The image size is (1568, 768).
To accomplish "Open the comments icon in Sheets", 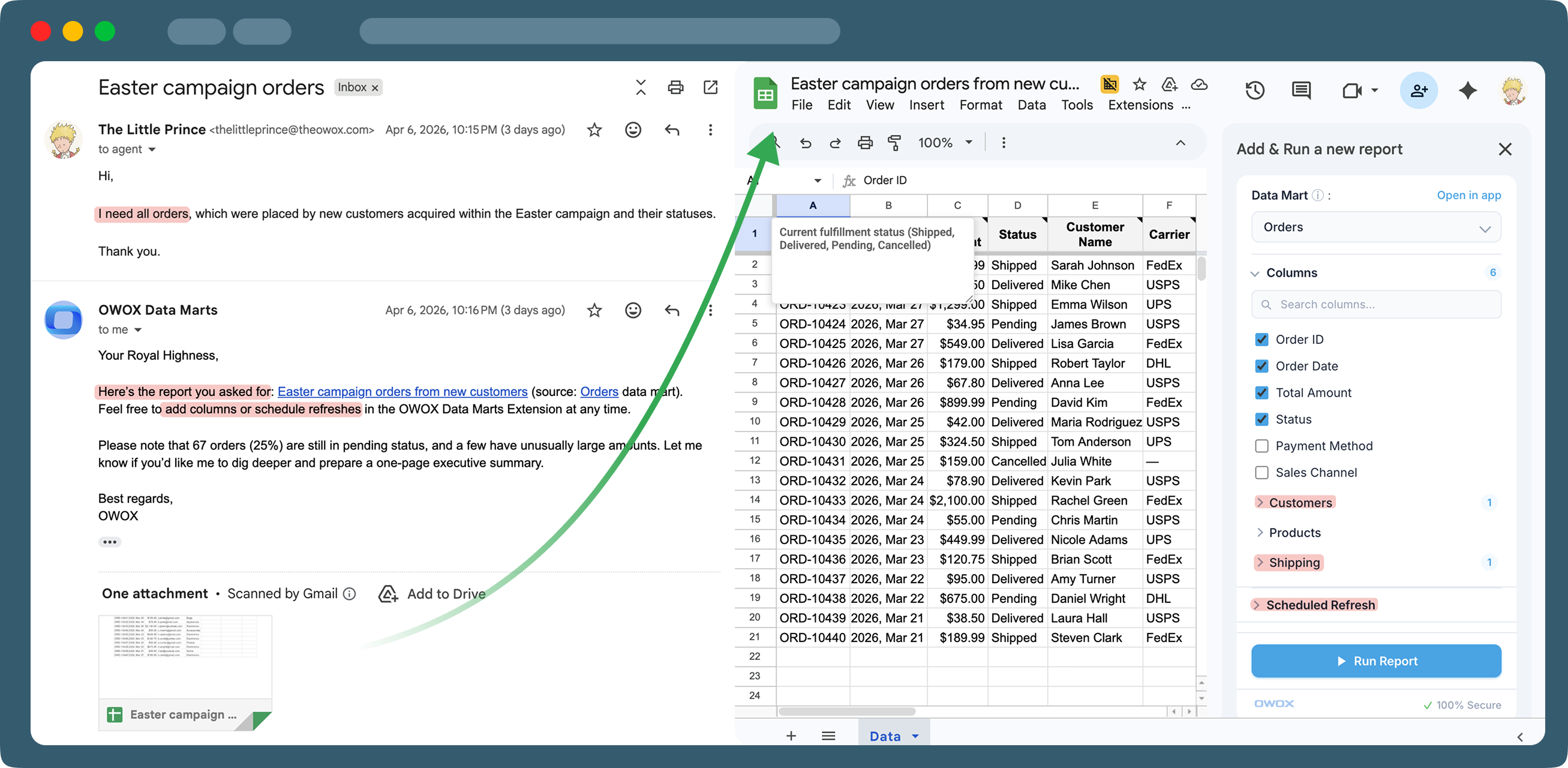I will pyautogui.click(x=1301, y=91).
